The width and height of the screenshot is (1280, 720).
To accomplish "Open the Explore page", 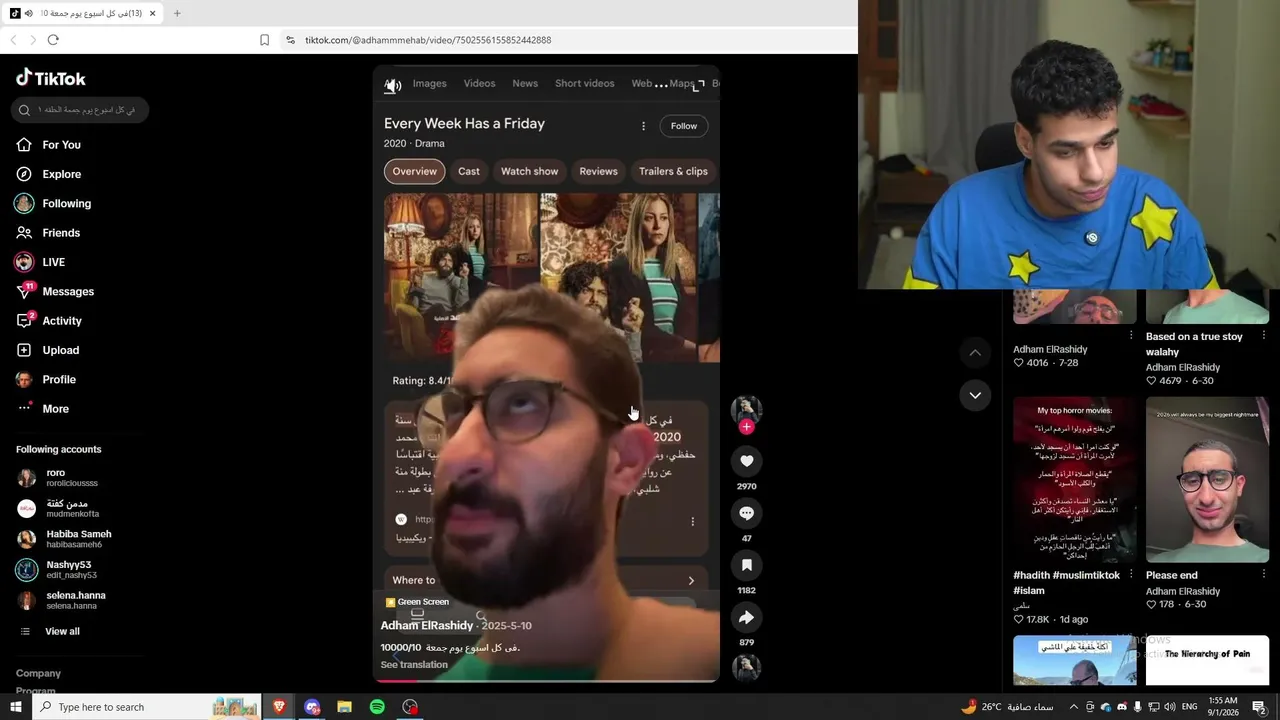I will 61,174.
